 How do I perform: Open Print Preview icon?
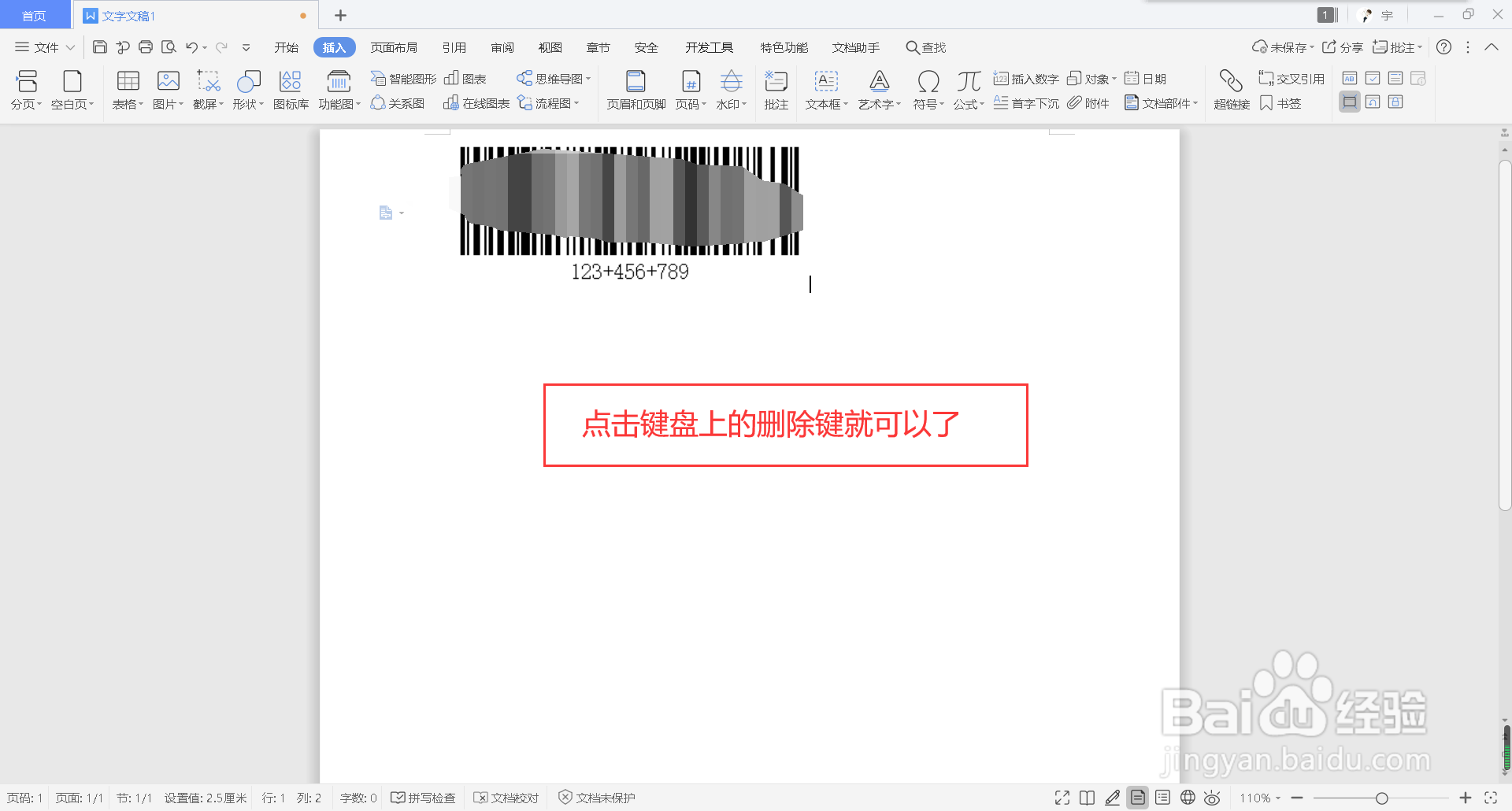[169, 47]
